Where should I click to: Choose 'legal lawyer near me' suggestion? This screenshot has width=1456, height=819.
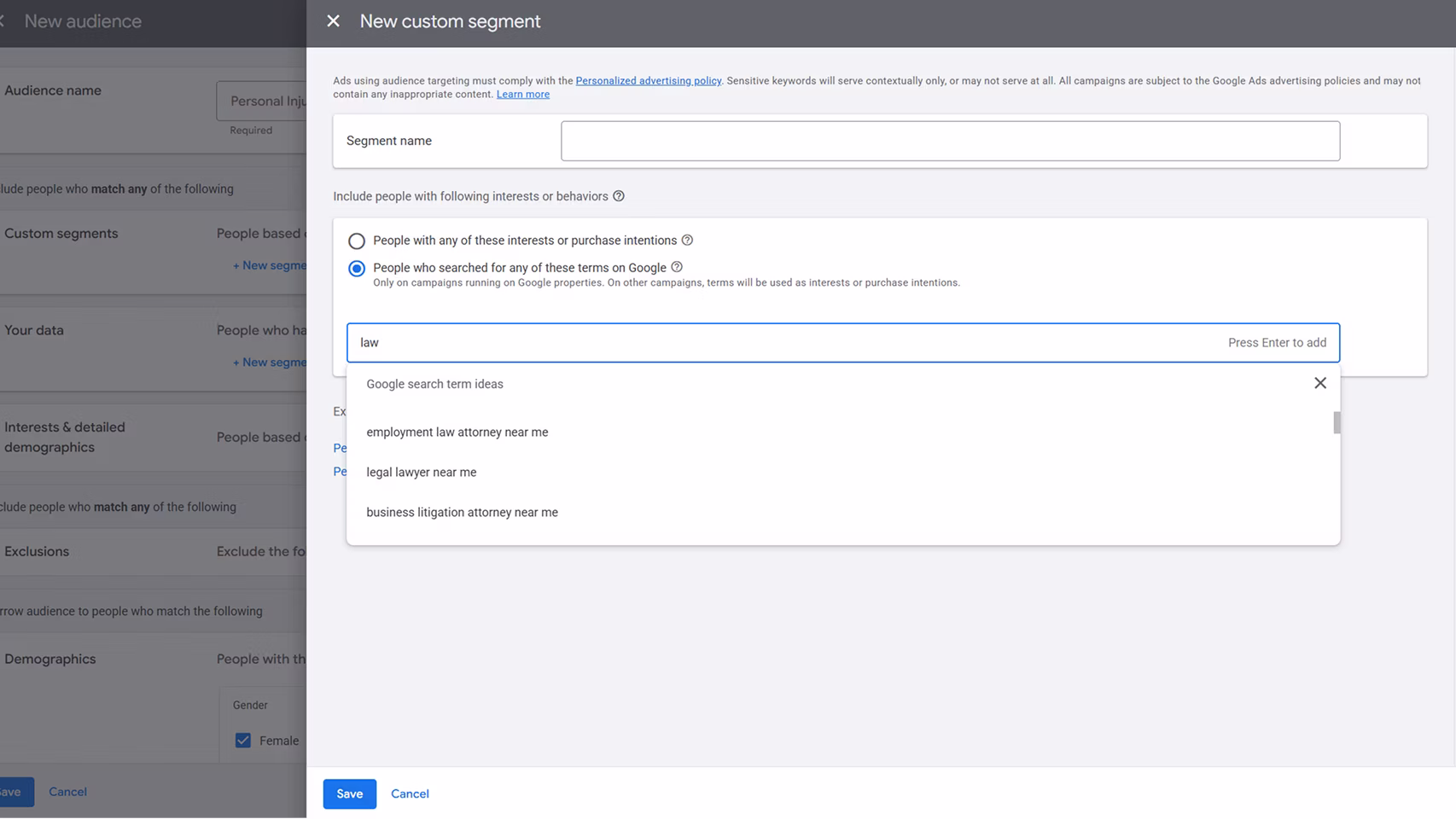coord(843,473)
